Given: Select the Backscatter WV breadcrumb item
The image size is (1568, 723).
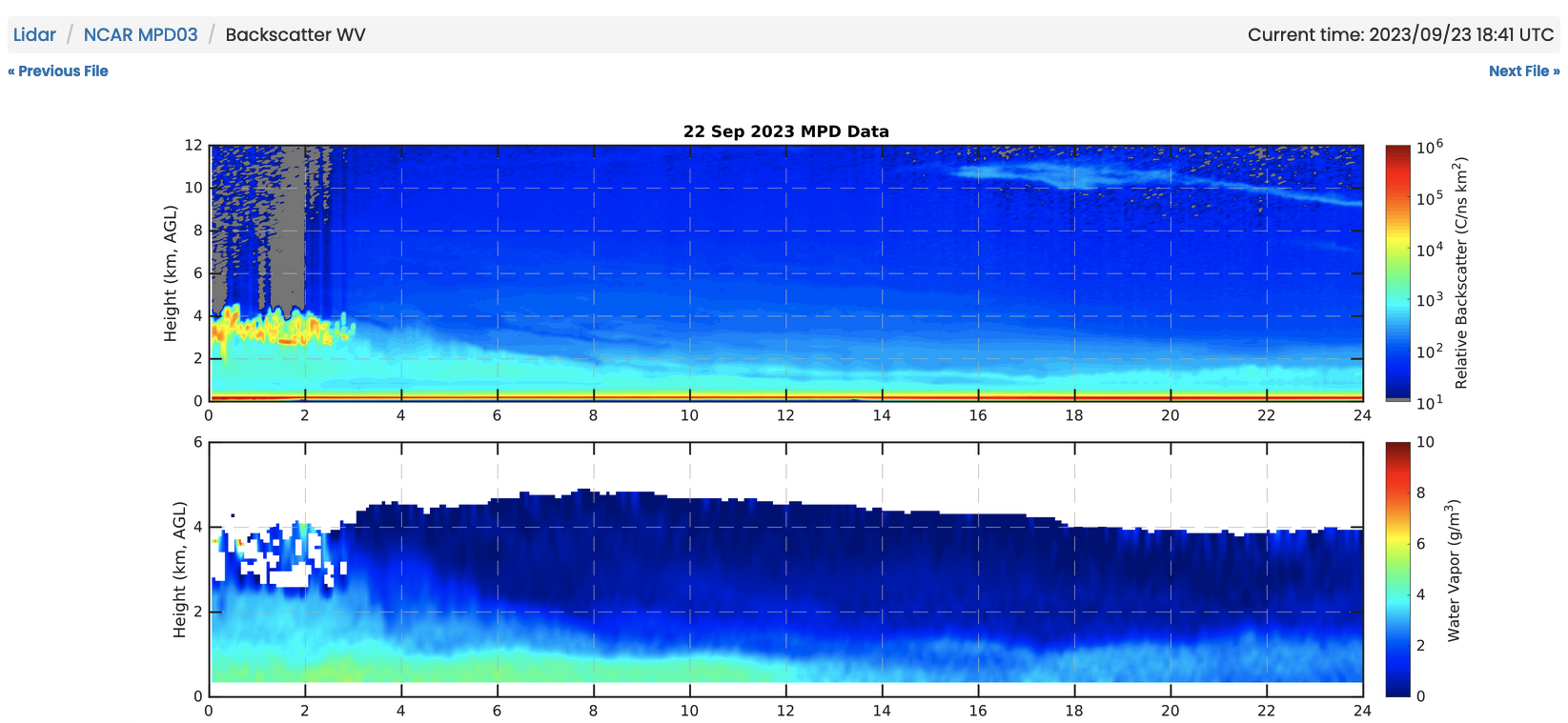Looking at the screenshot, I should 295,35.
